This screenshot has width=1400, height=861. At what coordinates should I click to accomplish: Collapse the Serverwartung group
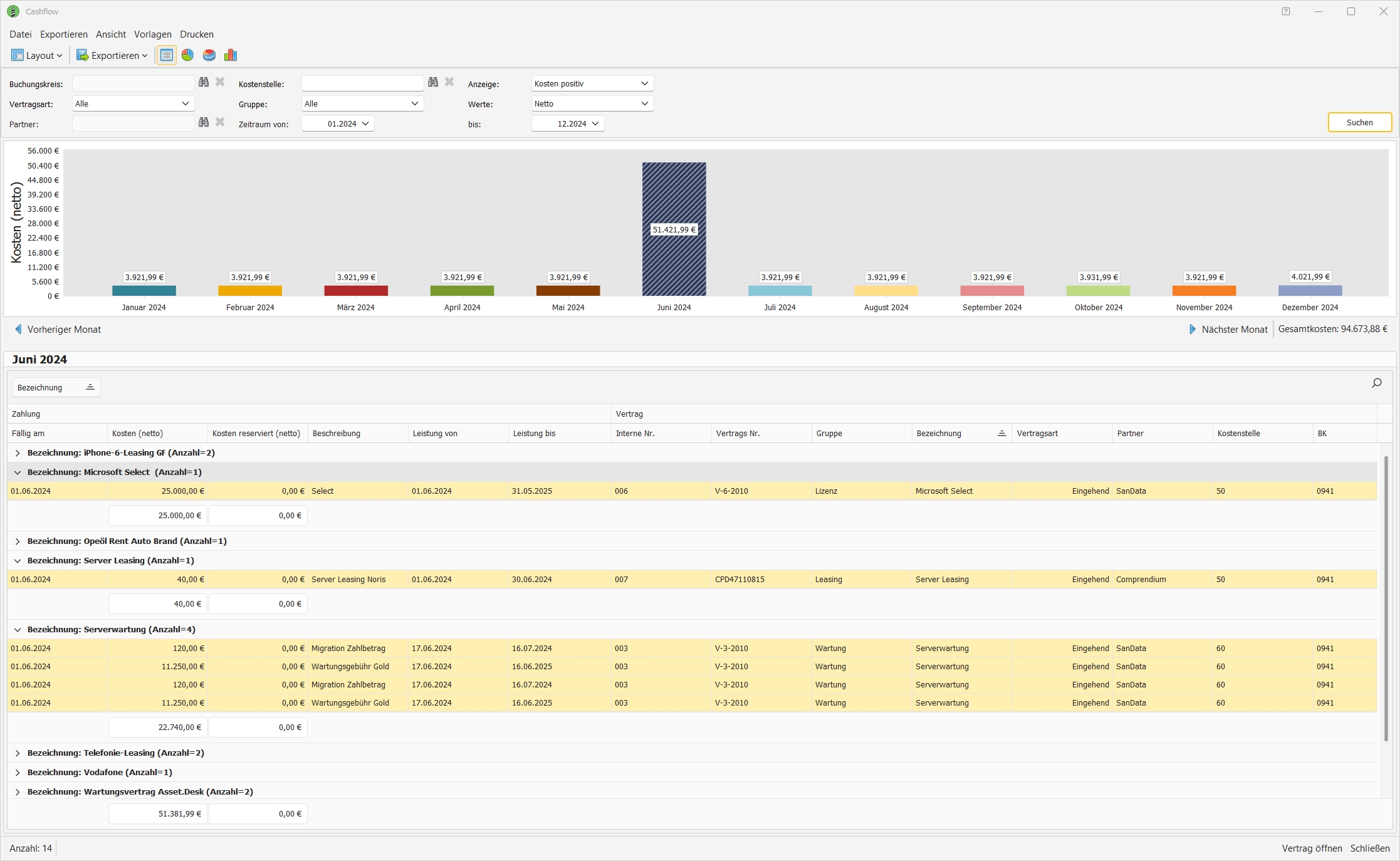[18, 629]
